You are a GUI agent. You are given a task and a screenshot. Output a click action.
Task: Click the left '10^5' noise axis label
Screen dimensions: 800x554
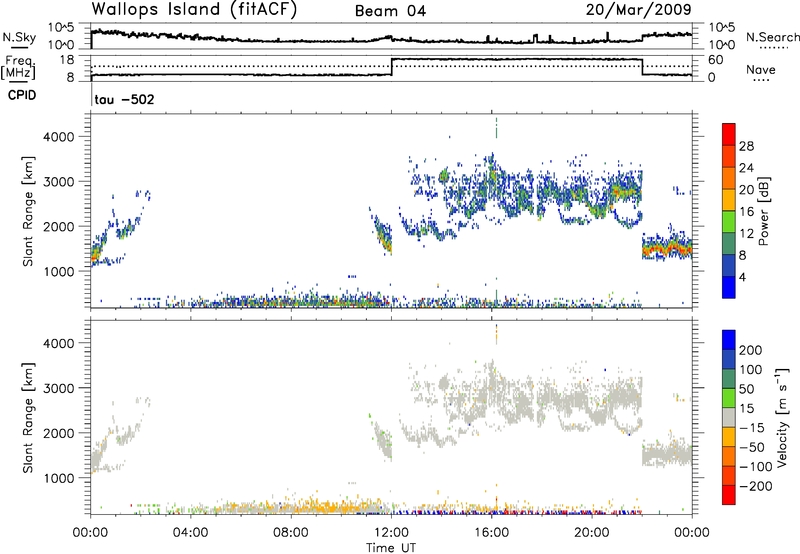click(61, 28)
